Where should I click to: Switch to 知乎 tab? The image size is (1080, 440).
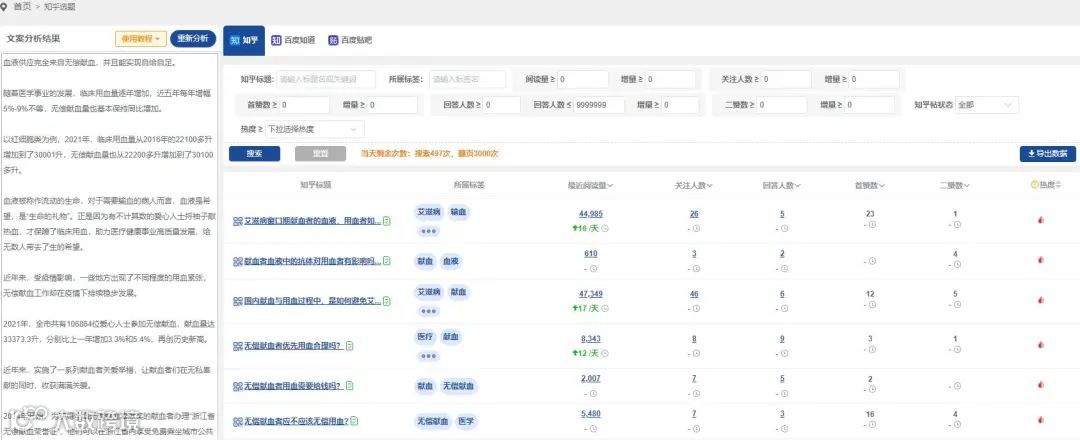point(245,40)
